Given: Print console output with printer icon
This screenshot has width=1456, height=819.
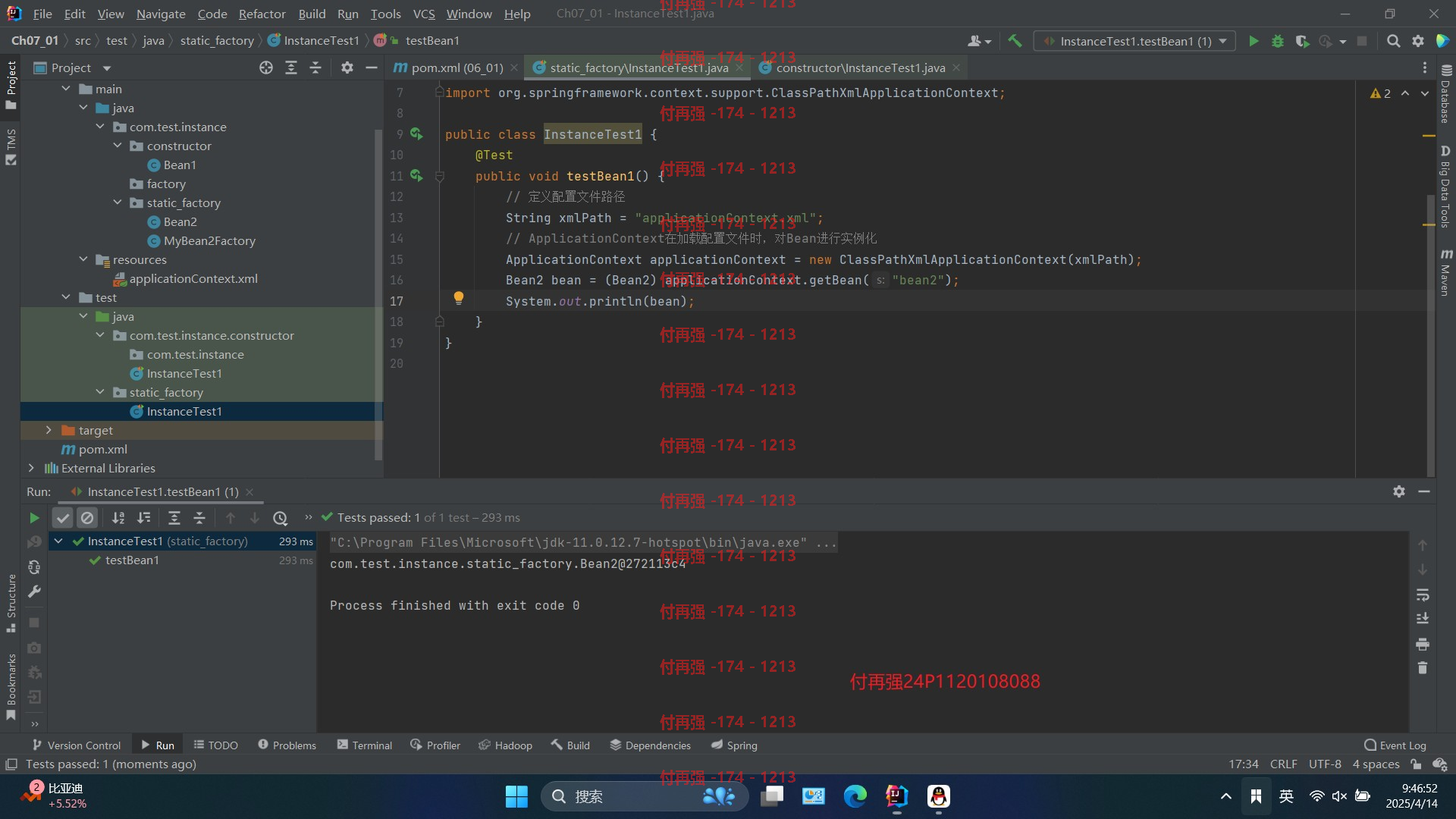Looking at the screenshot, I should 1423,644.
